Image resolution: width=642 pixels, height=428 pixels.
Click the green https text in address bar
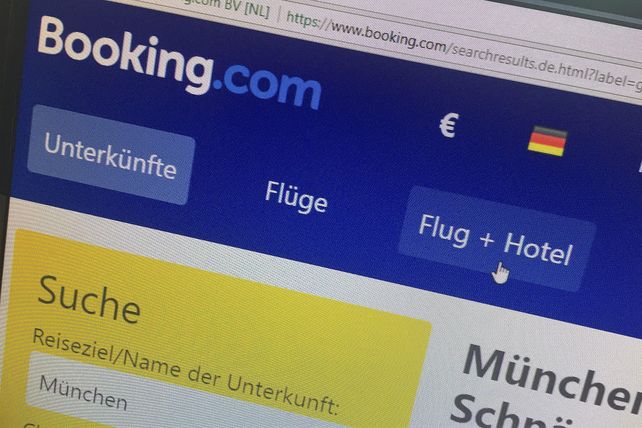(303, 19)
